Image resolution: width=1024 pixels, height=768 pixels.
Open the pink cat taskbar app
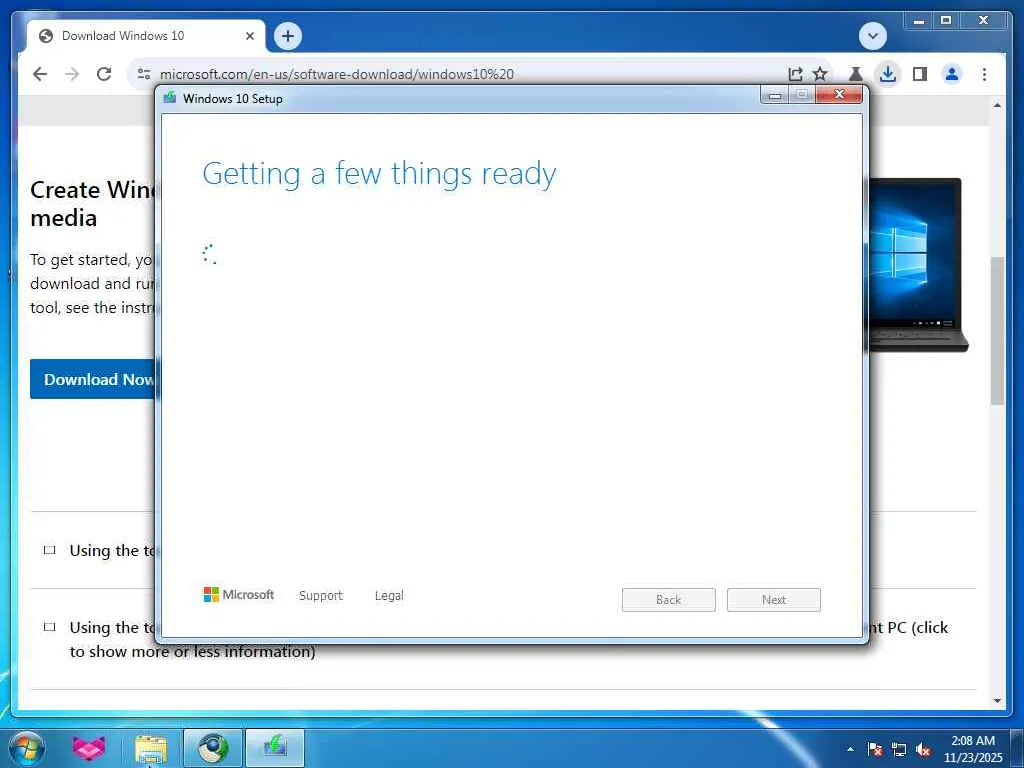click(x=89, y=748)
